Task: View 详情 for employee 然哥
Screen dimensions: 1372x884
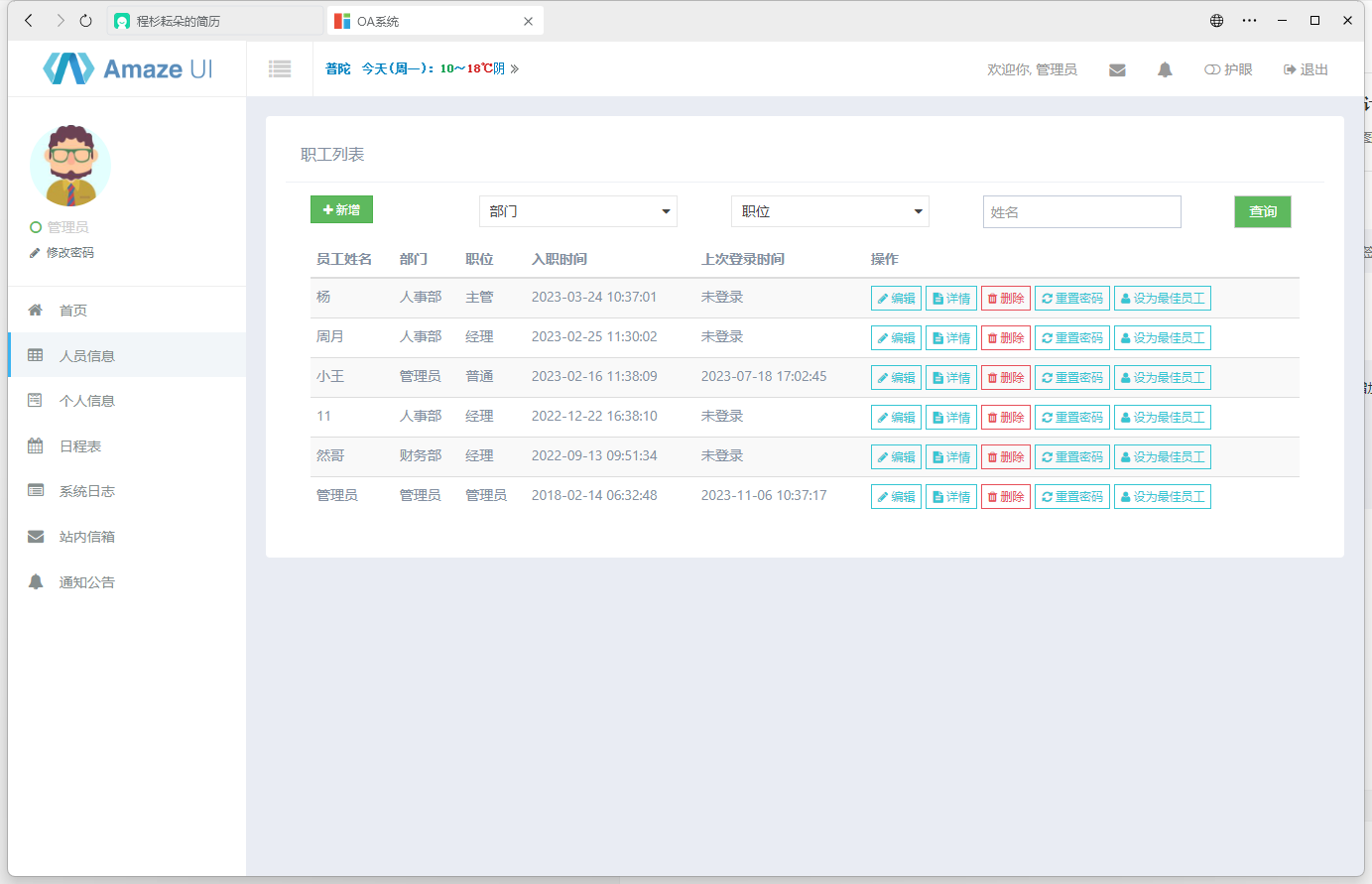Action: click(x=951, y=457)
